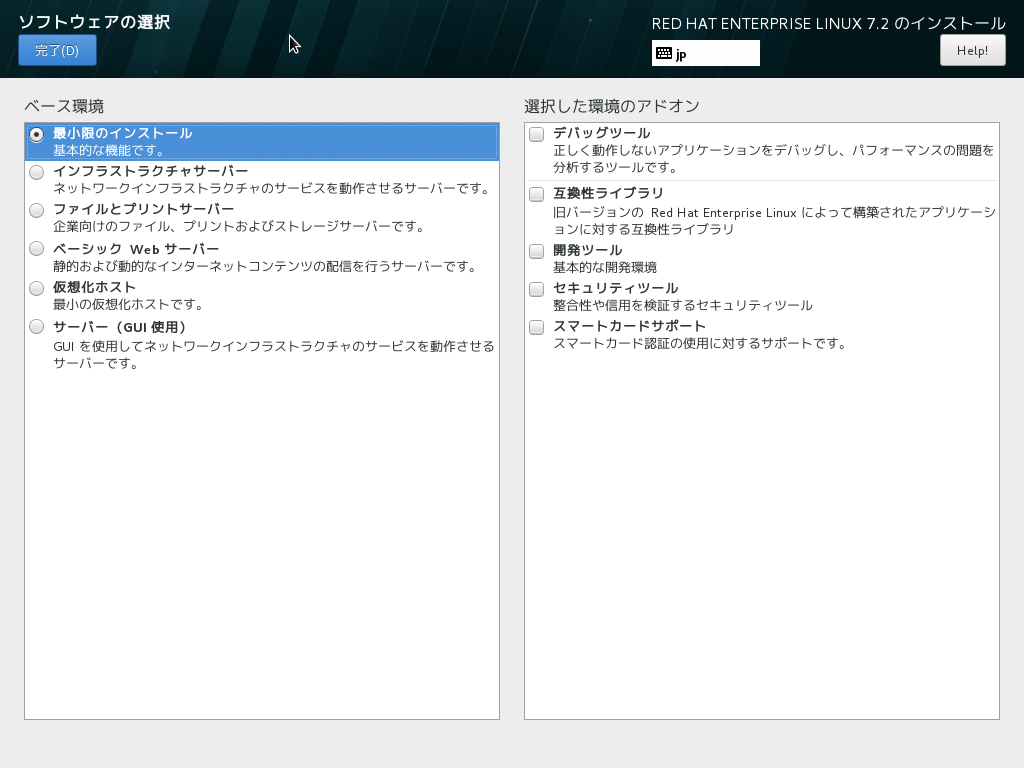Click the ファイルとプリントサーバー label text
1024x768 pixels.
(x=144, y=209)
